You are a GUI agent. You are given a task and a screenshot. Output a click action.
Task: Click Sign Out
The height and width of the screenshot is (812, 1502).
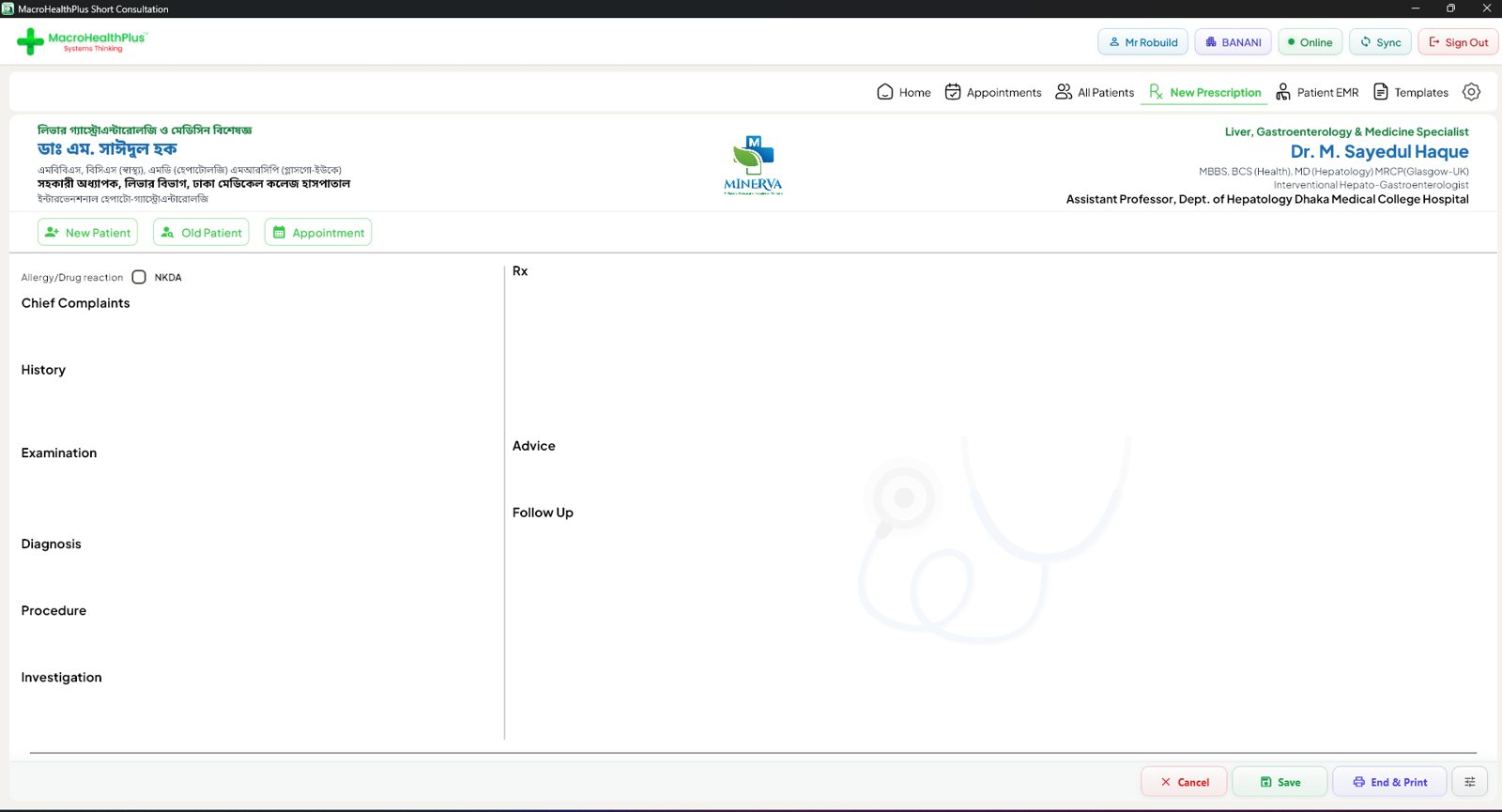1458,42
